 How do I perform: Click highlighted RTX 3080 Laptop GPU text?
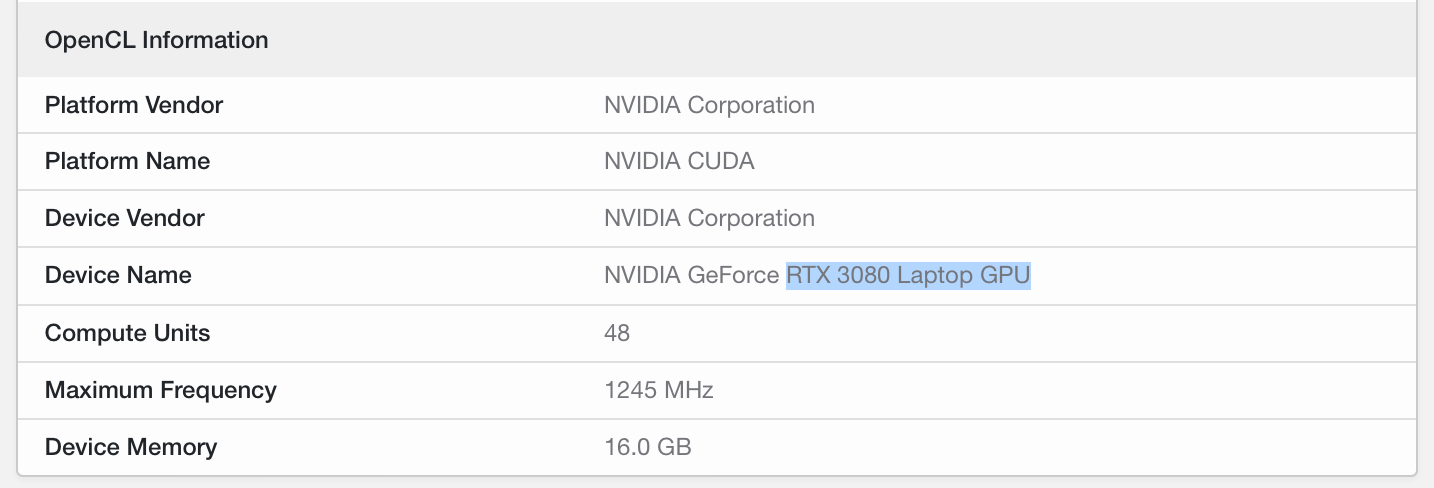point(908,275)
